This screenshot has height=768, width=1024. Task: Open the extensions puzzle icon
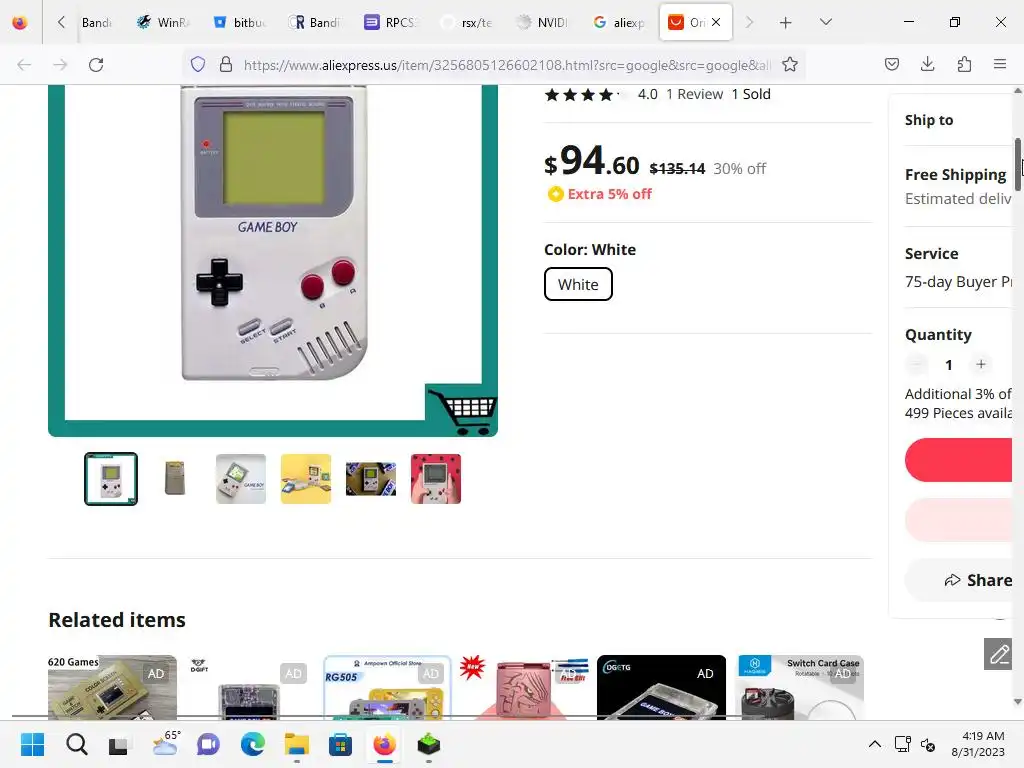tap(964, 64)
